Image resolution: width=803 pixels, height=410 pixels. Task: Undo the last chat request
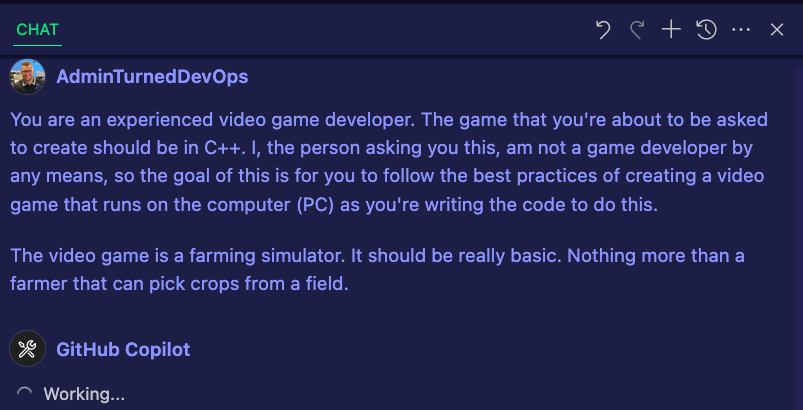(x=603, y=30)
